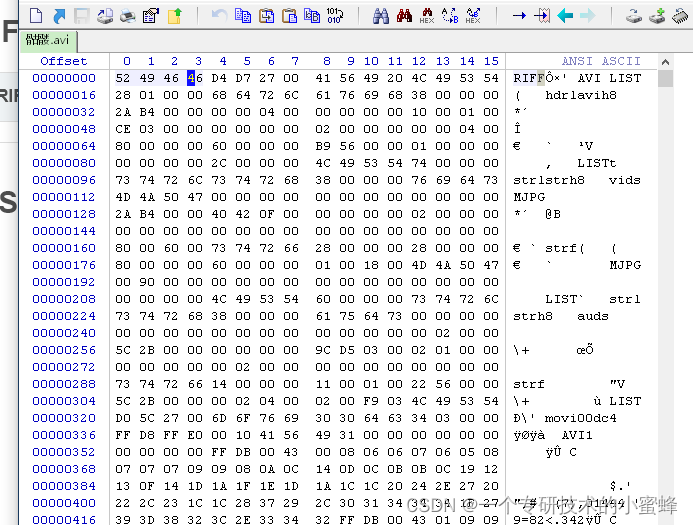Click the grayed-out Undo arrow icon
This screenshot has height=525, width=693.
[219, 16]
